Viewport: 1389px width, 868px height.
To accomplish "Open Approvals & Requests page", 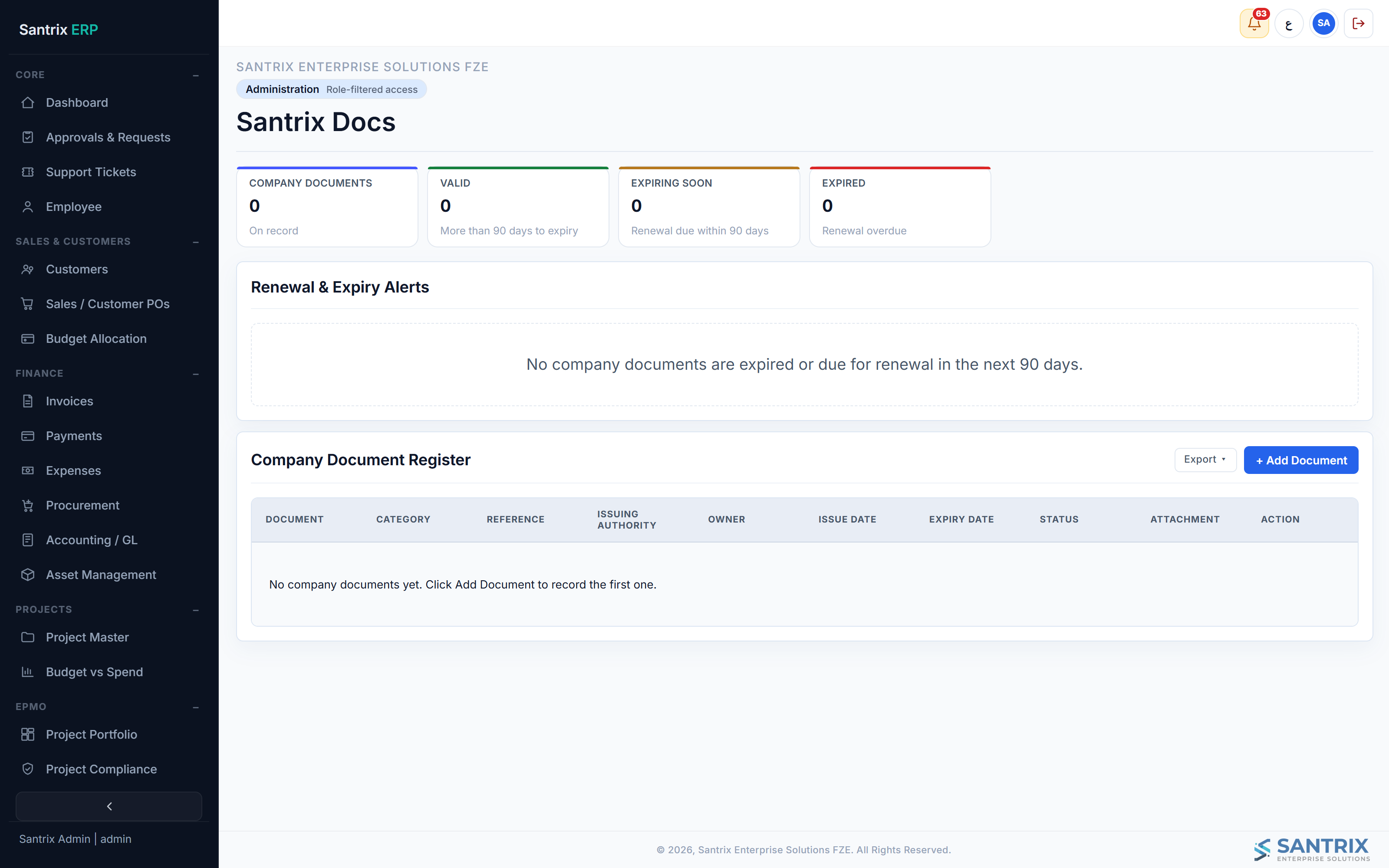I will point(109,137).
